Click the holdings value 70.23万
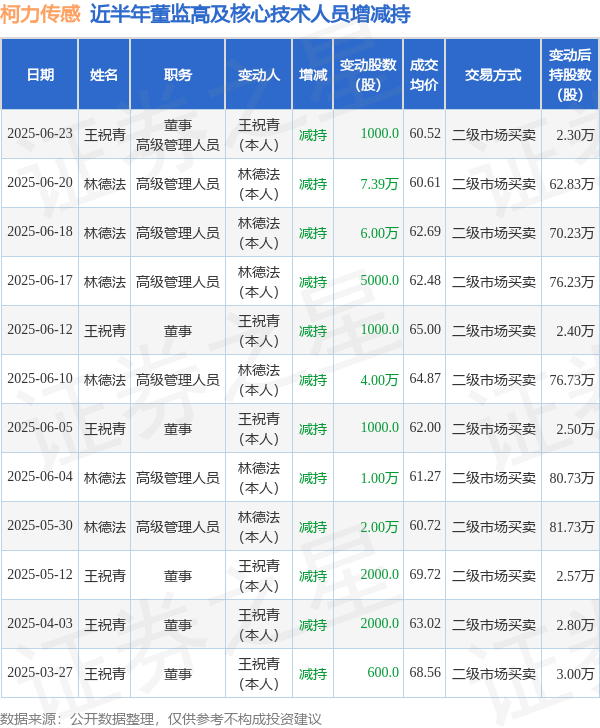The height and width of the screenshot is (728, 600). [x=571, y=233]
